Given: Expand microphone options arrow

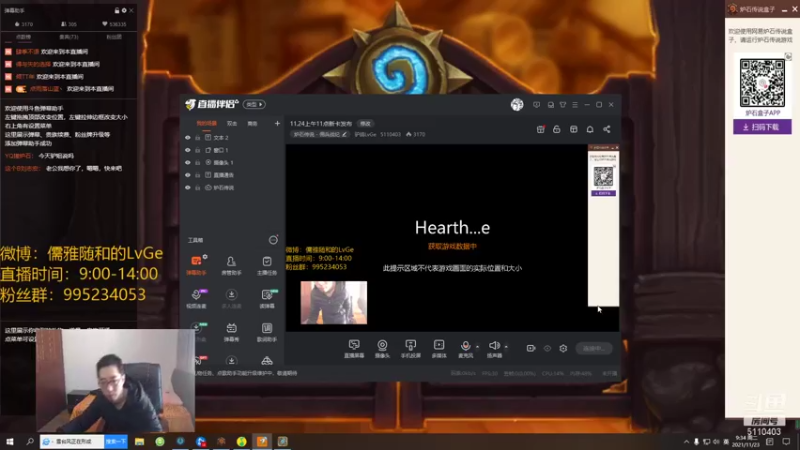Looking at the screenshot, I should [478, 347].
